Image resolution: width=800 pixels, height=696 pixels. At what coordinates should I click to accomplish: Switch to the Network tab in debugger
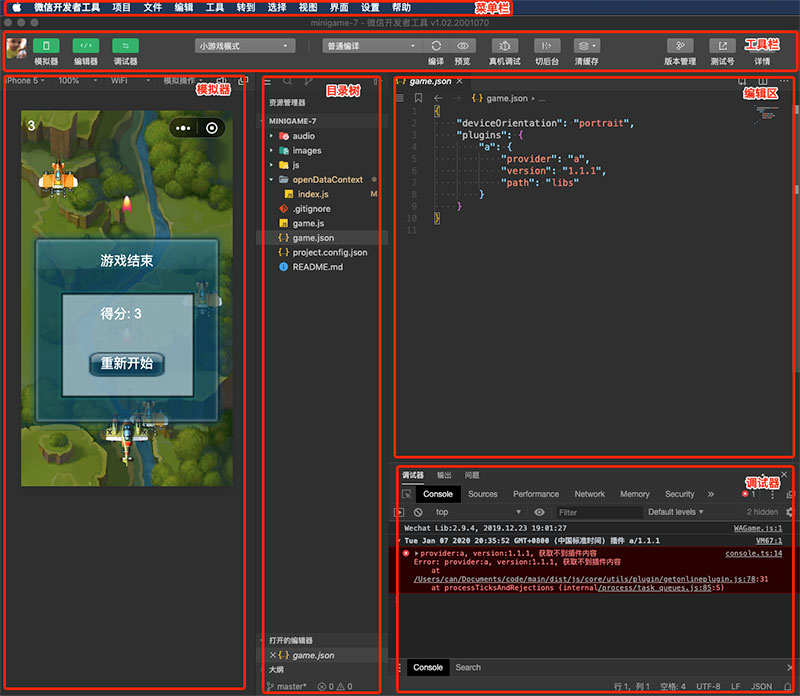[589, 494]
